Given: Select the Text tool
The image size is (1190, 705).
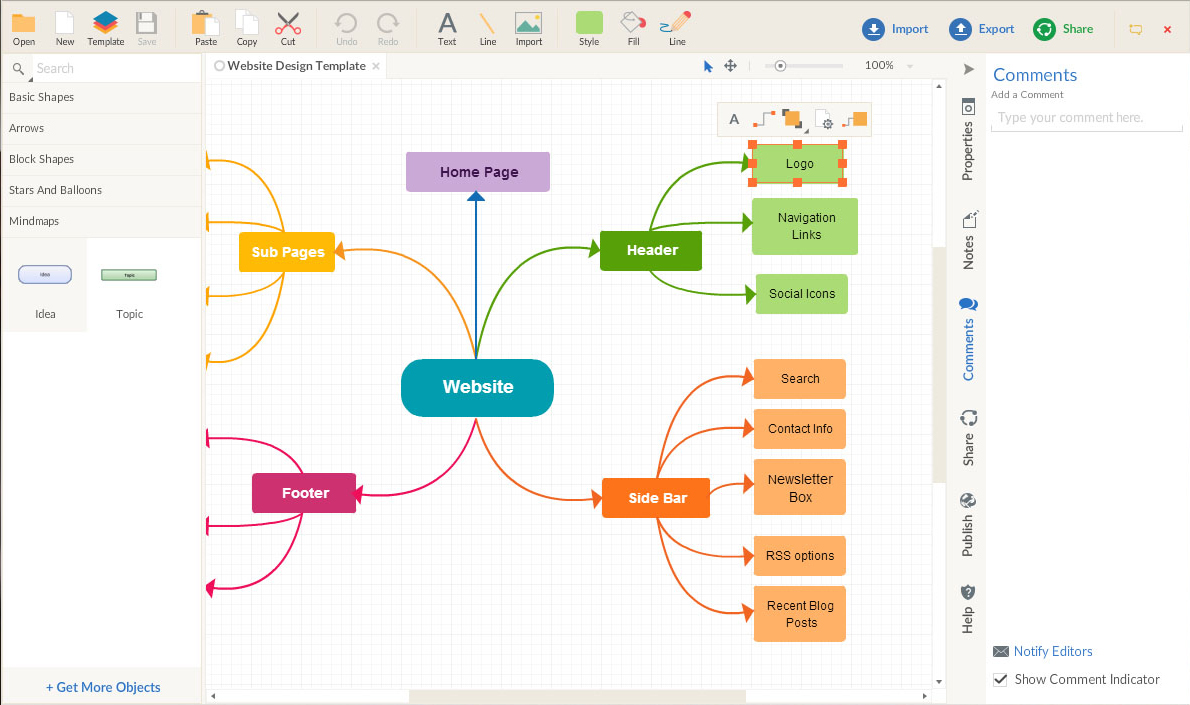Looking at the screenshot, I should point(447,24).
